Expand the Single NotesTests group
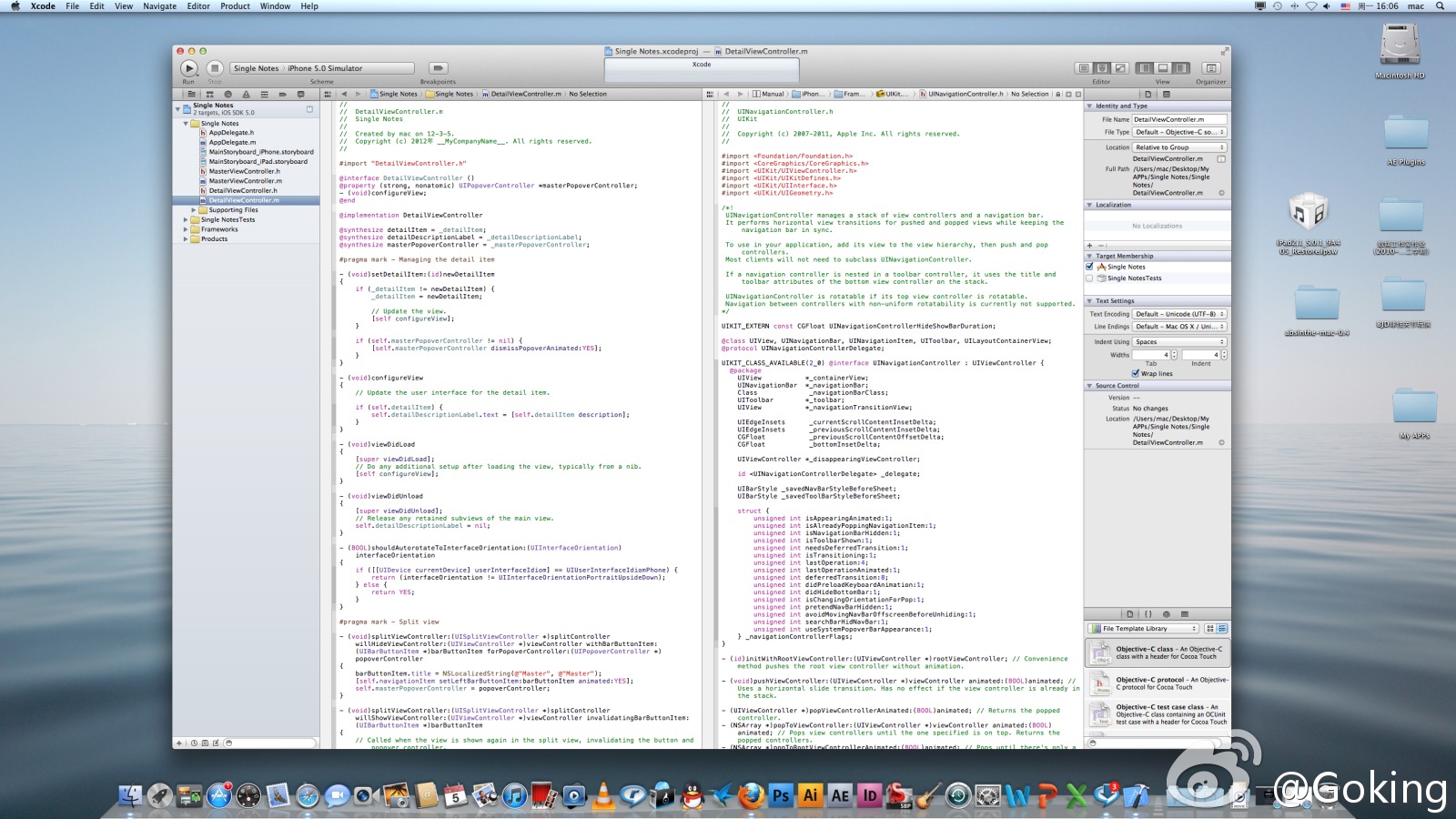The width and height of the screenshot is (1456, 819). pyautogui.click(x=186, y=219)
